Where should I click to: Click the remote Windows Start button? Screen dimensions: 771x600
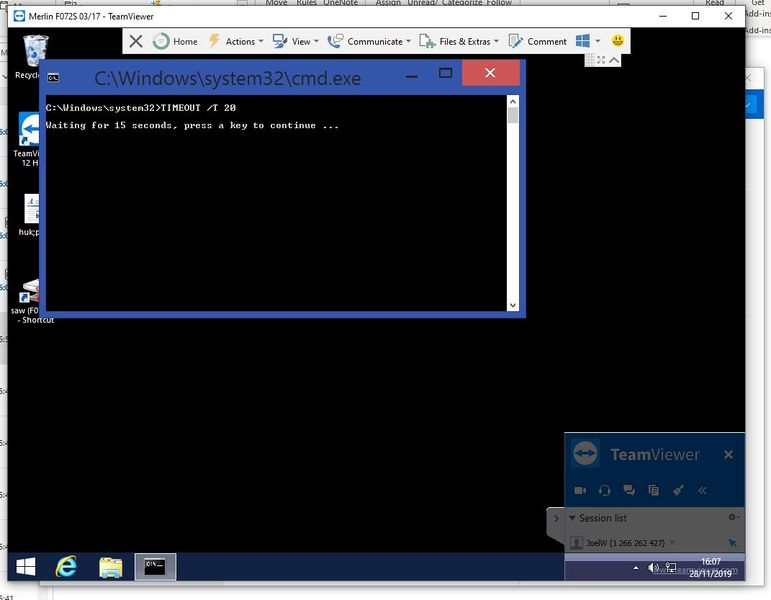click(25, 567)
